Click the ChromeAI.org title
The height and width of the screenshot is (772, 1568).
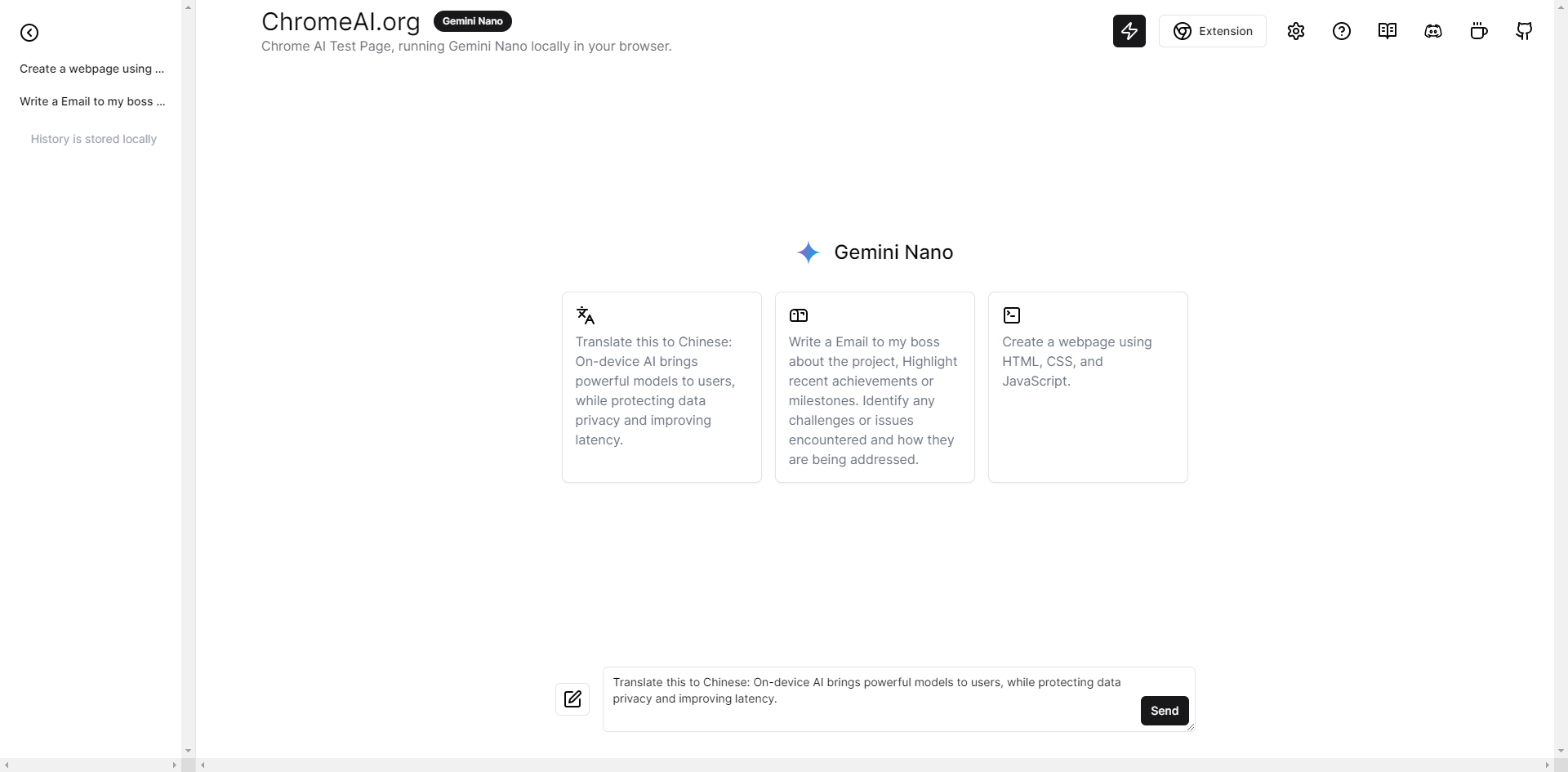[341, 21]
